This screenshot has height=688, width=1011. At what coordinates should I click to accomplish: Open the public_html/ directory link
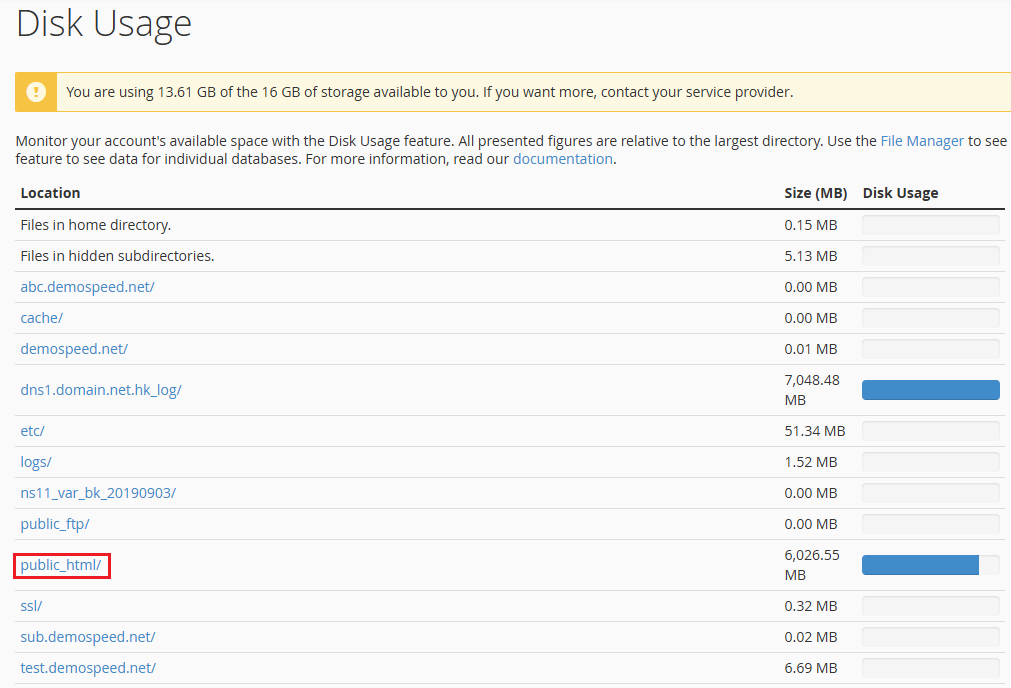(x=61, y=565)
